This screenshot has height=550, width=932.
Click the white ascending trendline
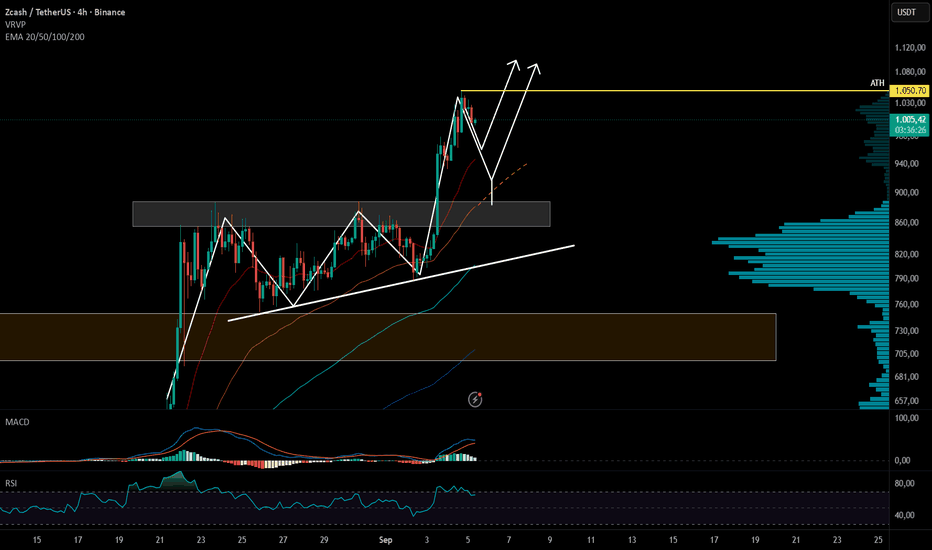[x=401, y=283]
